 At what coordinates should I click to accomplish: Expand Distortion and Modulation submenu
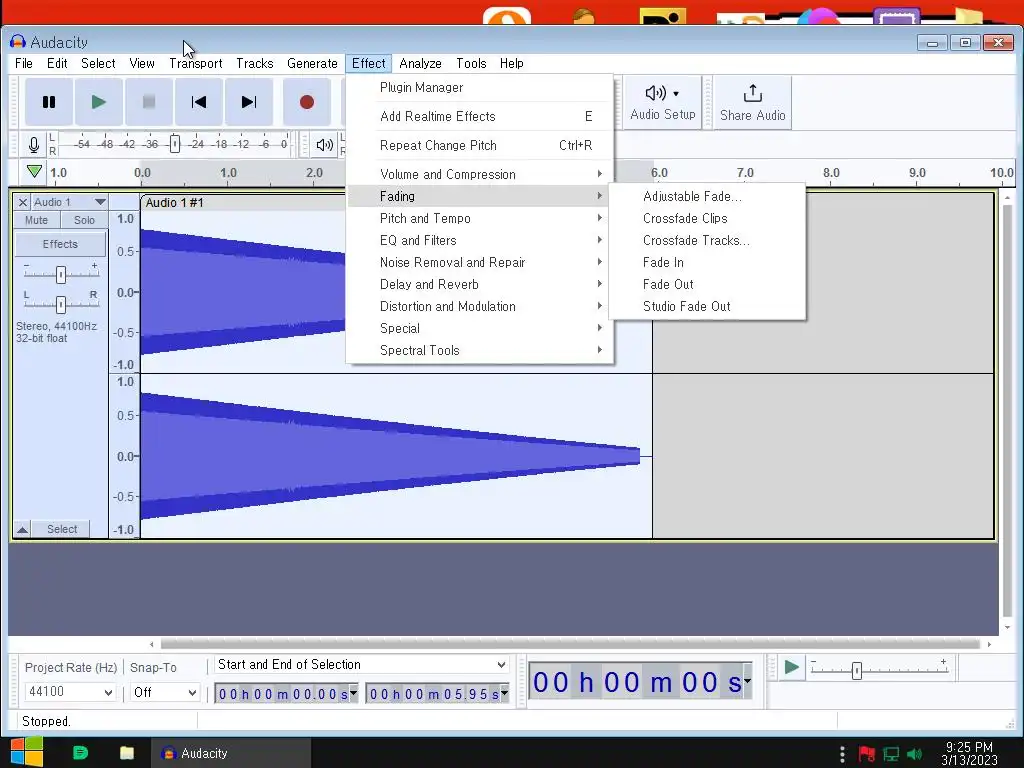(480, 306)
